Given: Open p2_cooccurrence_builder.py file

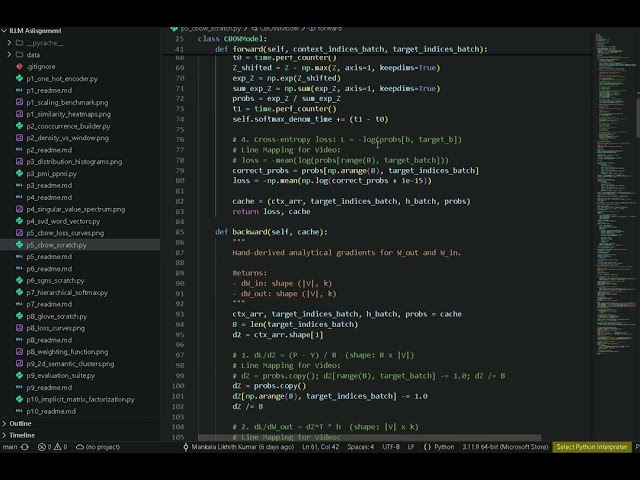Looking at the screenshot, I should (x=68, y=126).
